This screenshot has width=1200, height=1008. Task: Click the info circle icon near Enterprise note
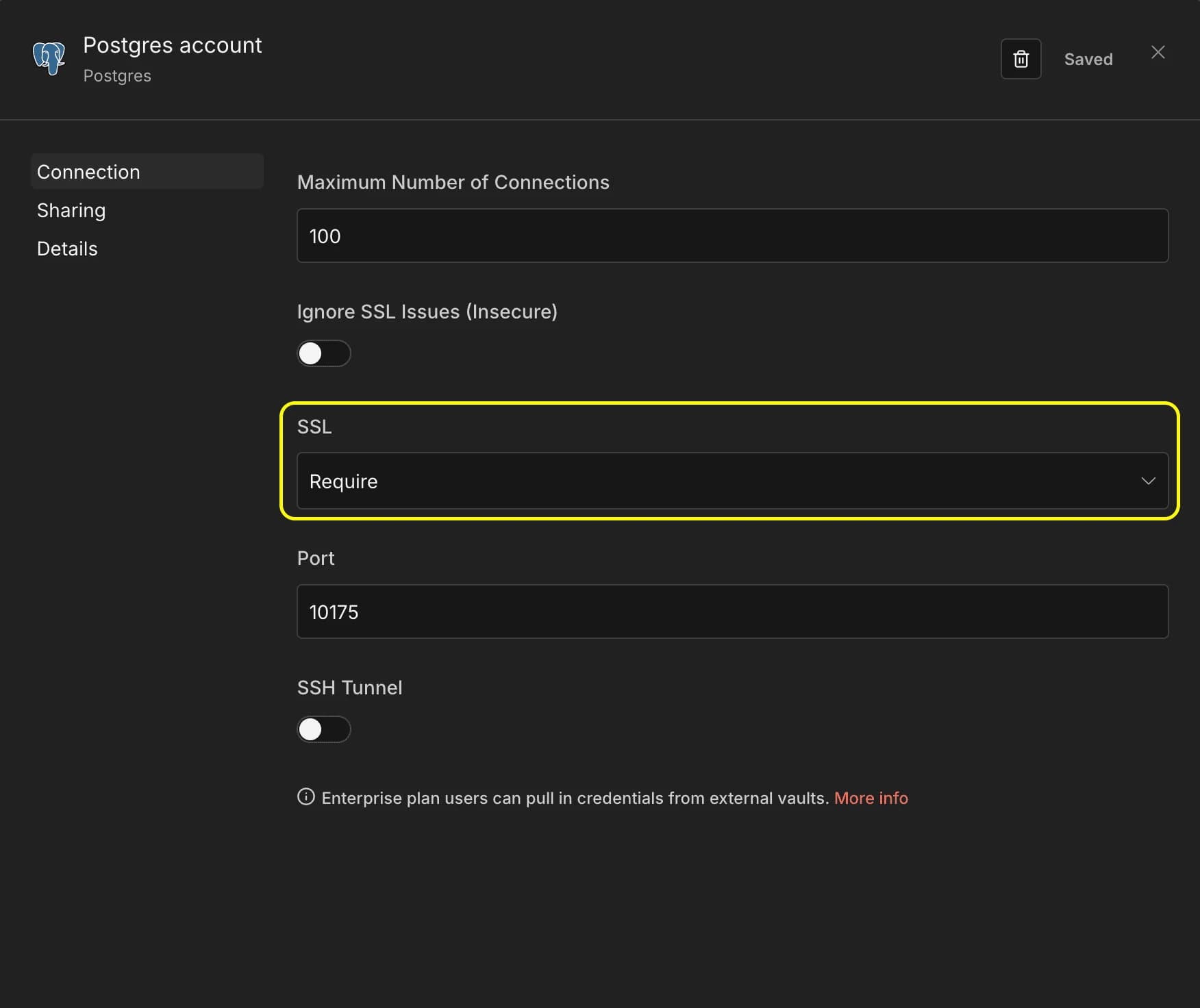(305, 797)
